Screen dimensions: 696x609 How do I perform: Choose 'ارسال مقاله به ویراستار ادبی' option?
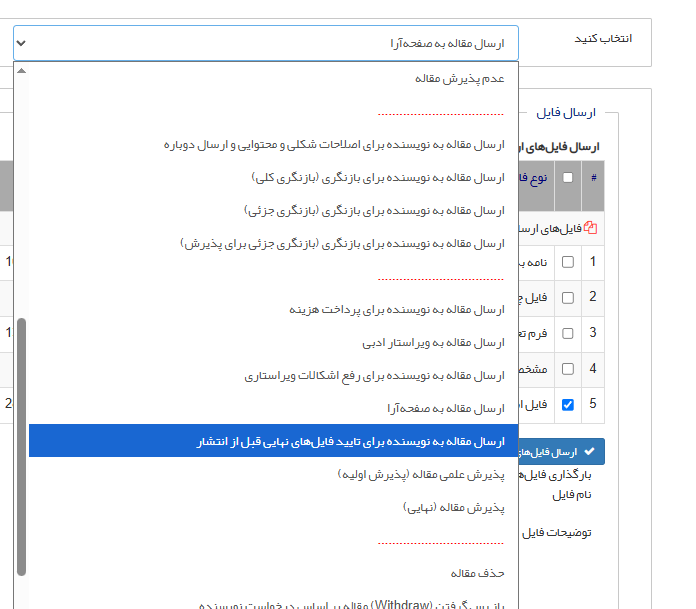click(x=433, y=343)
